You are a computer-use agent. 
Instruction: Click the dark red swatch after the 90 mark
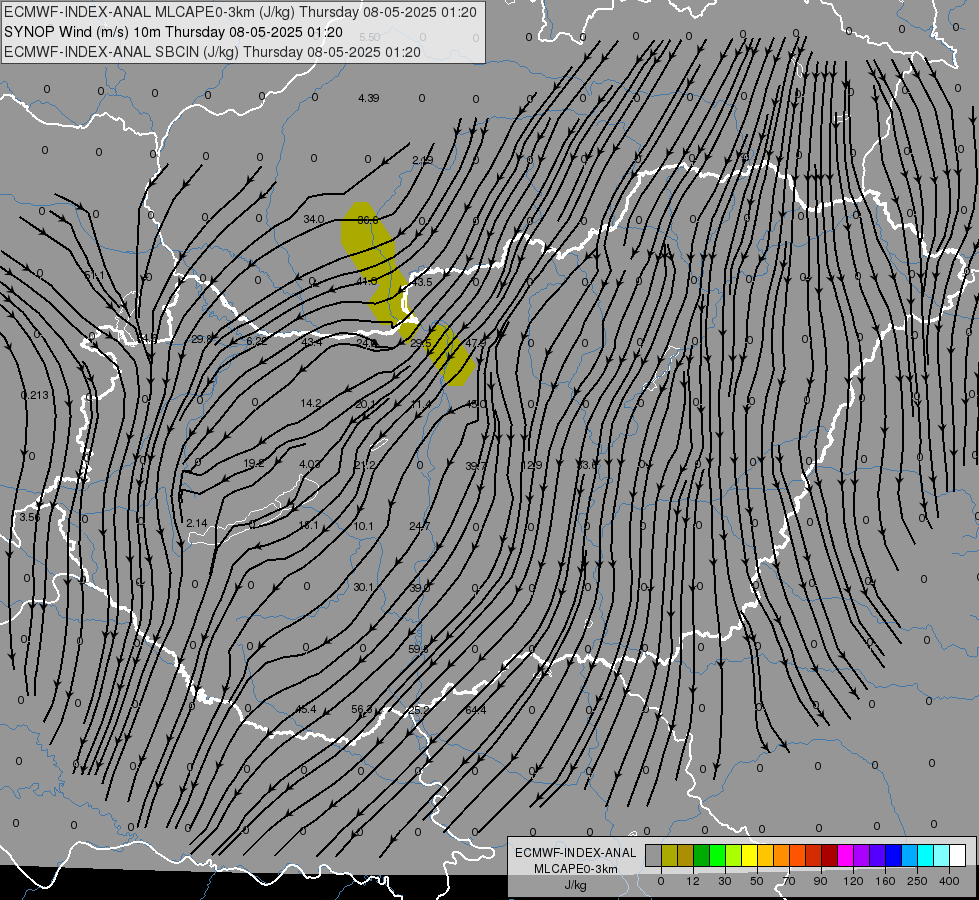click(x=830, y=855)
